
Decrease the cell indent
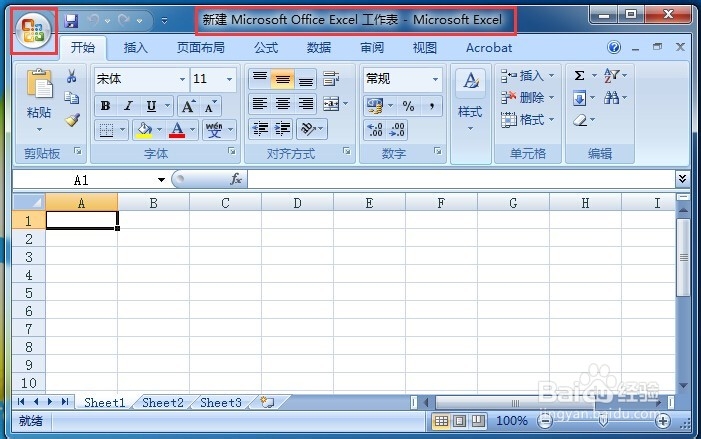coord(260,129)
